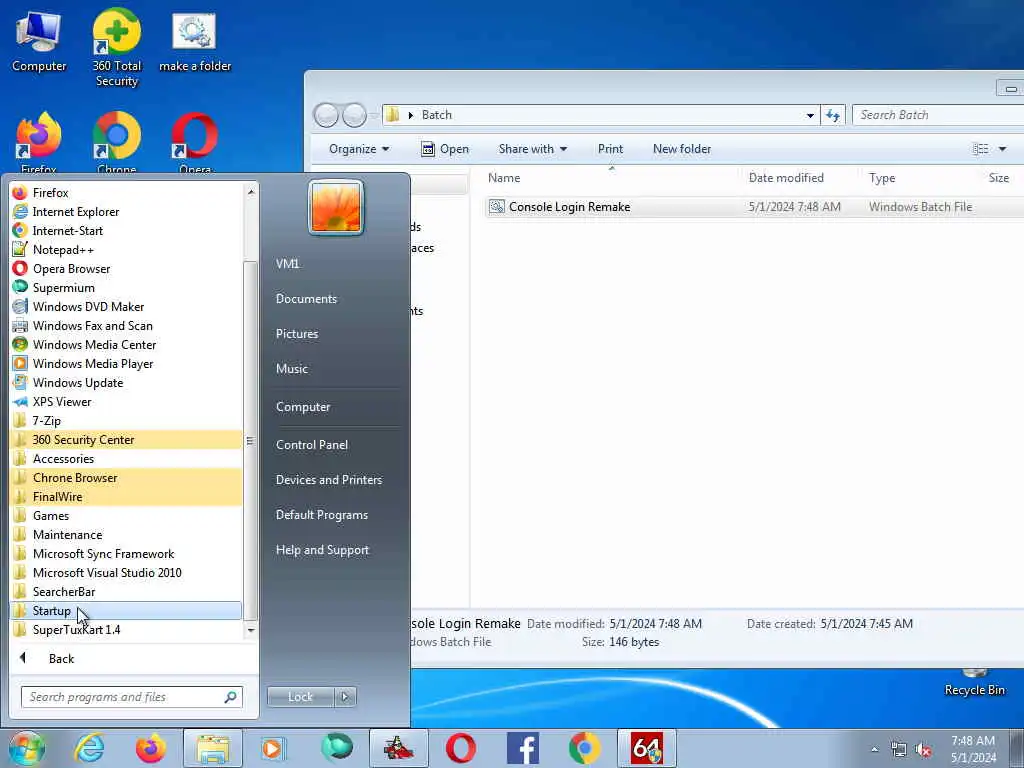
Task: Click Open in the Explorer toolbar
Action: click(x=445, y=149)
